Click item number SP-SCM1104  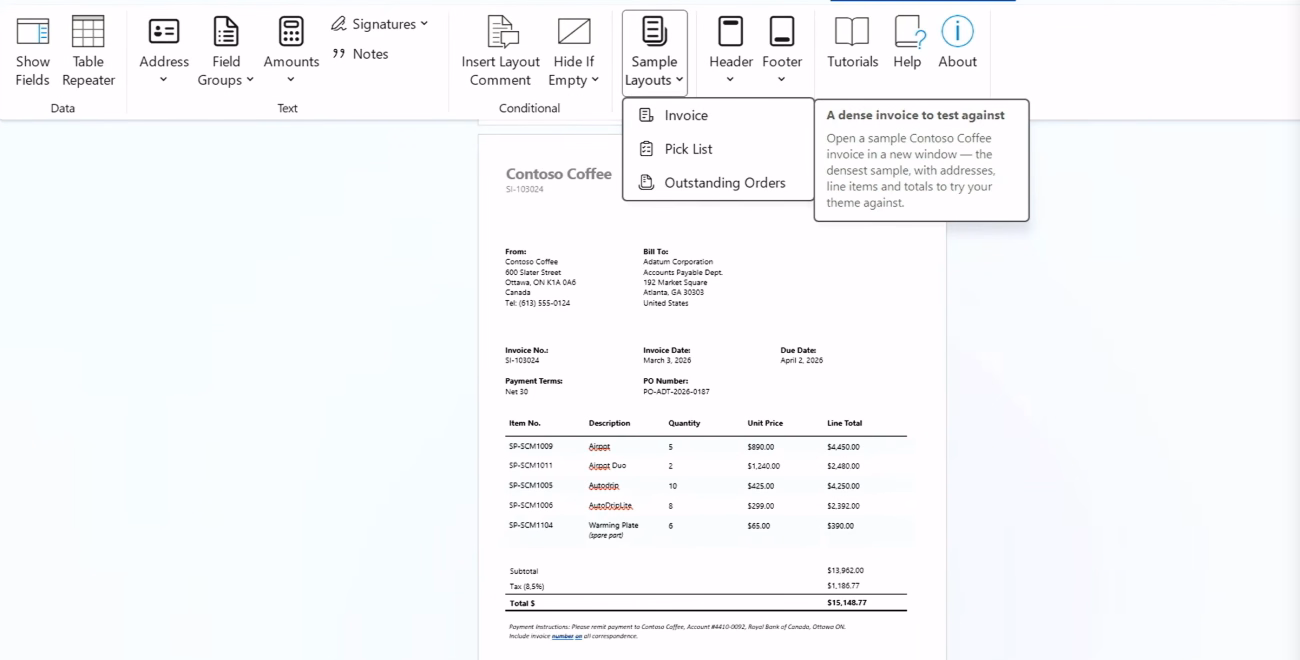[531, 525]
